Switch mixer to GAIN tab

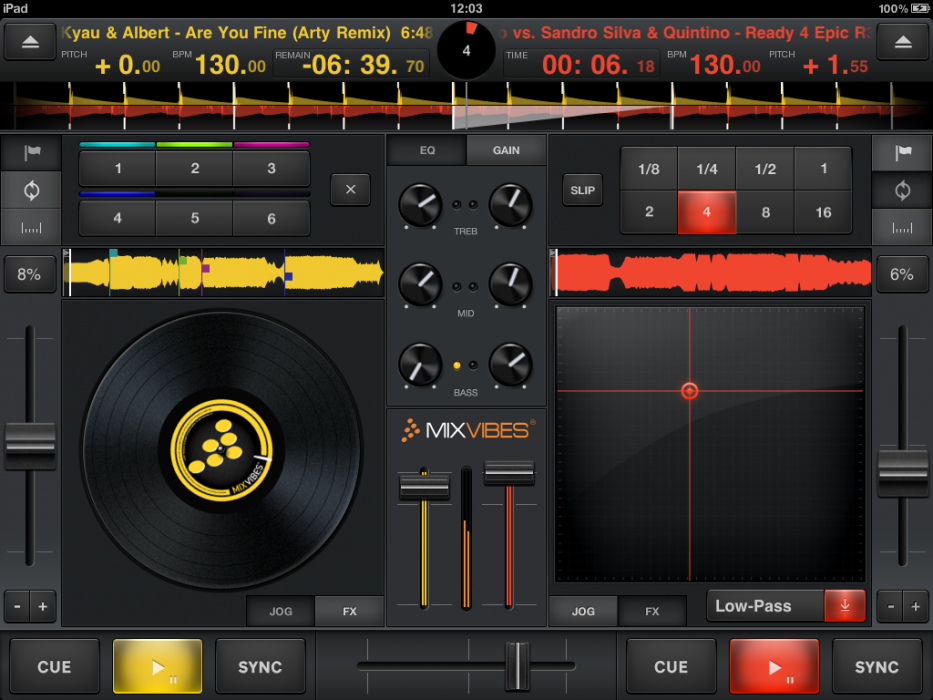(506, 150)
